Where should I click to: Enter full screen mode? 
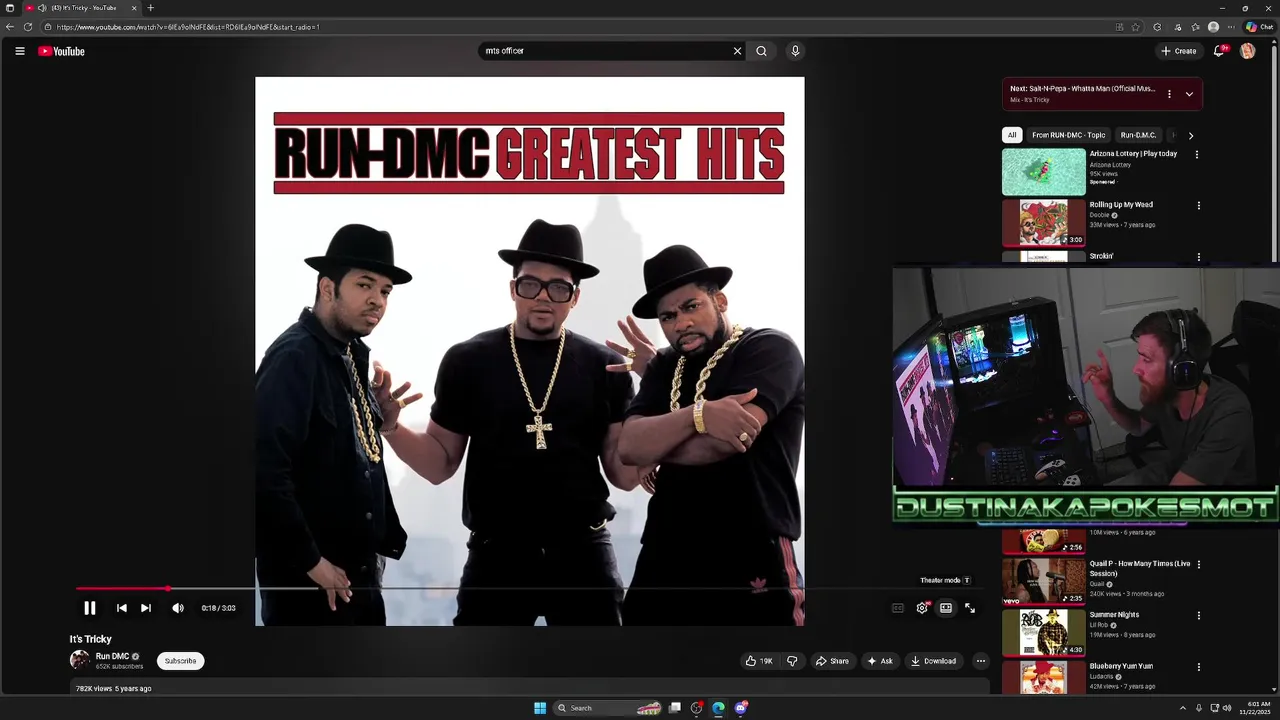click(970, 608)
